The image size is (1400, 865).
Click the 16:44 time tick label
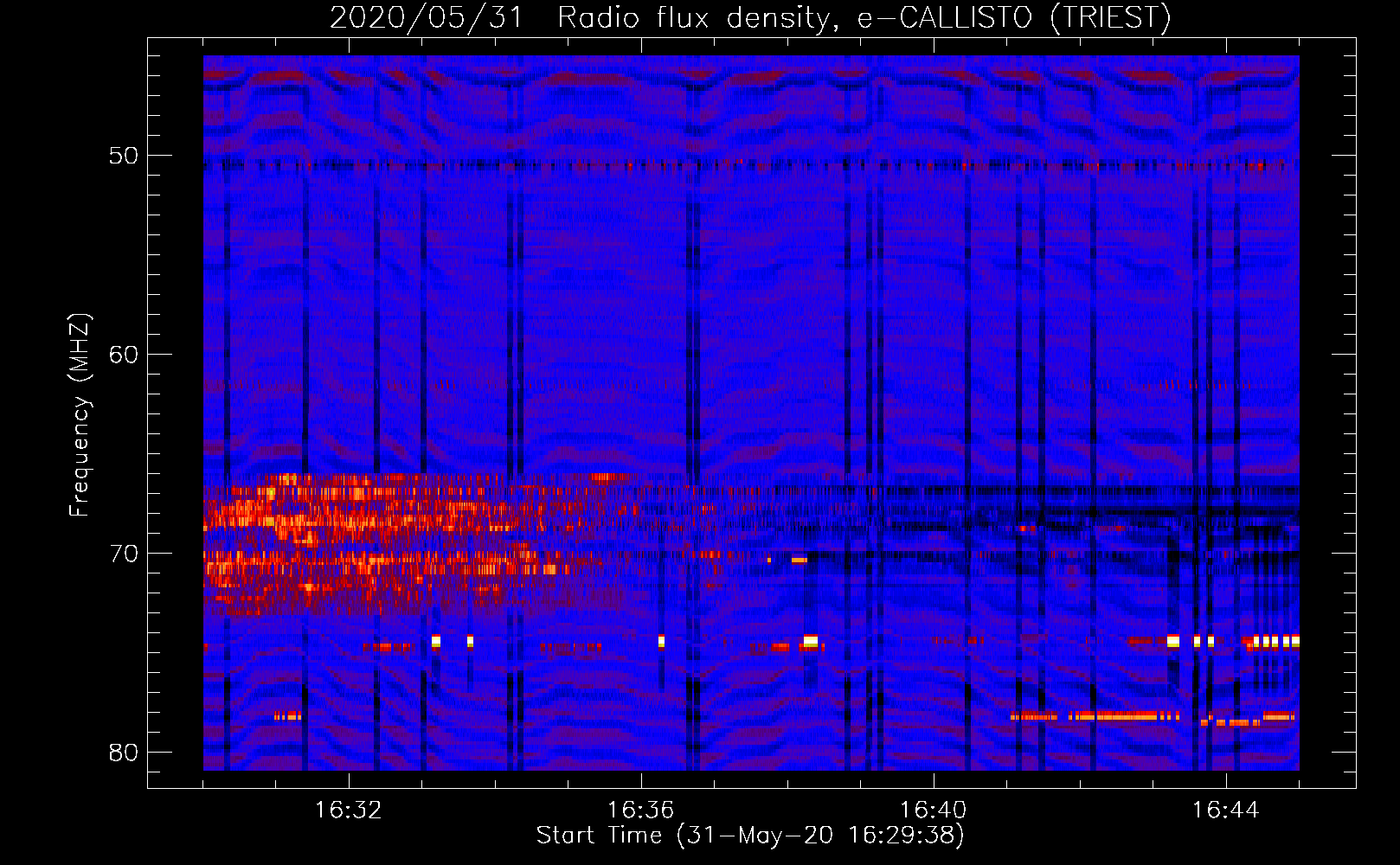pyautogui.click(x=1226, y=810)
